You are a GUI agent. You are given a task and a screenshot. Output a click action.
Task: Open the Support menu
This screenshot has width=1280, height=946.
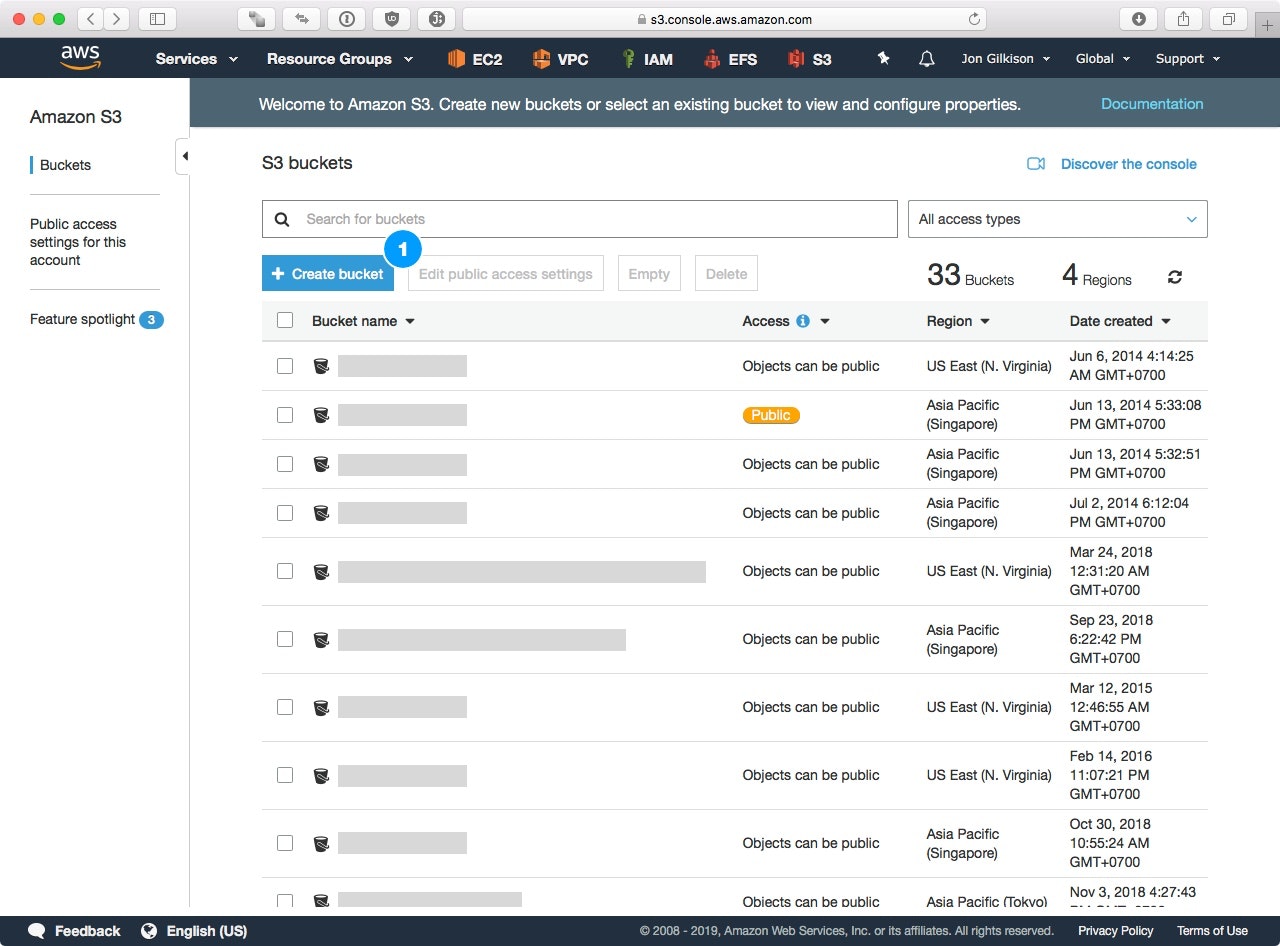tap(1188, 59)
